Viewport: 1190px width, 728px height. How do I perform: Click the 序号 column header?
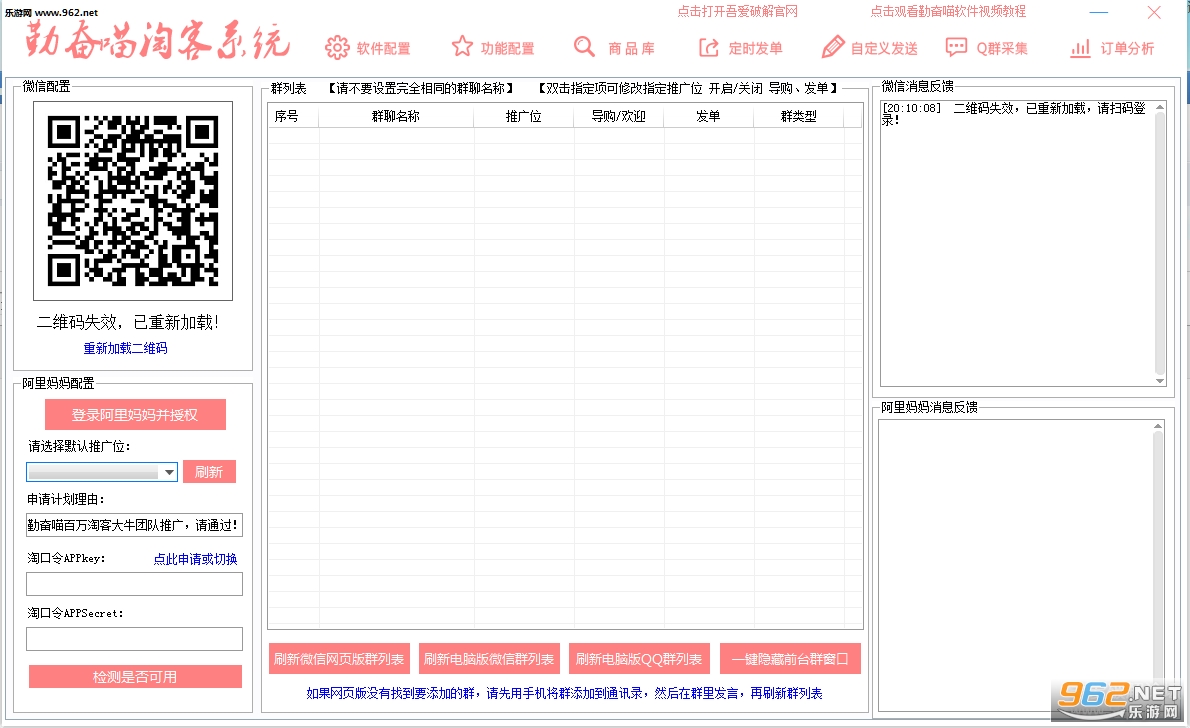pyautogui.click(x=293, y=116)
